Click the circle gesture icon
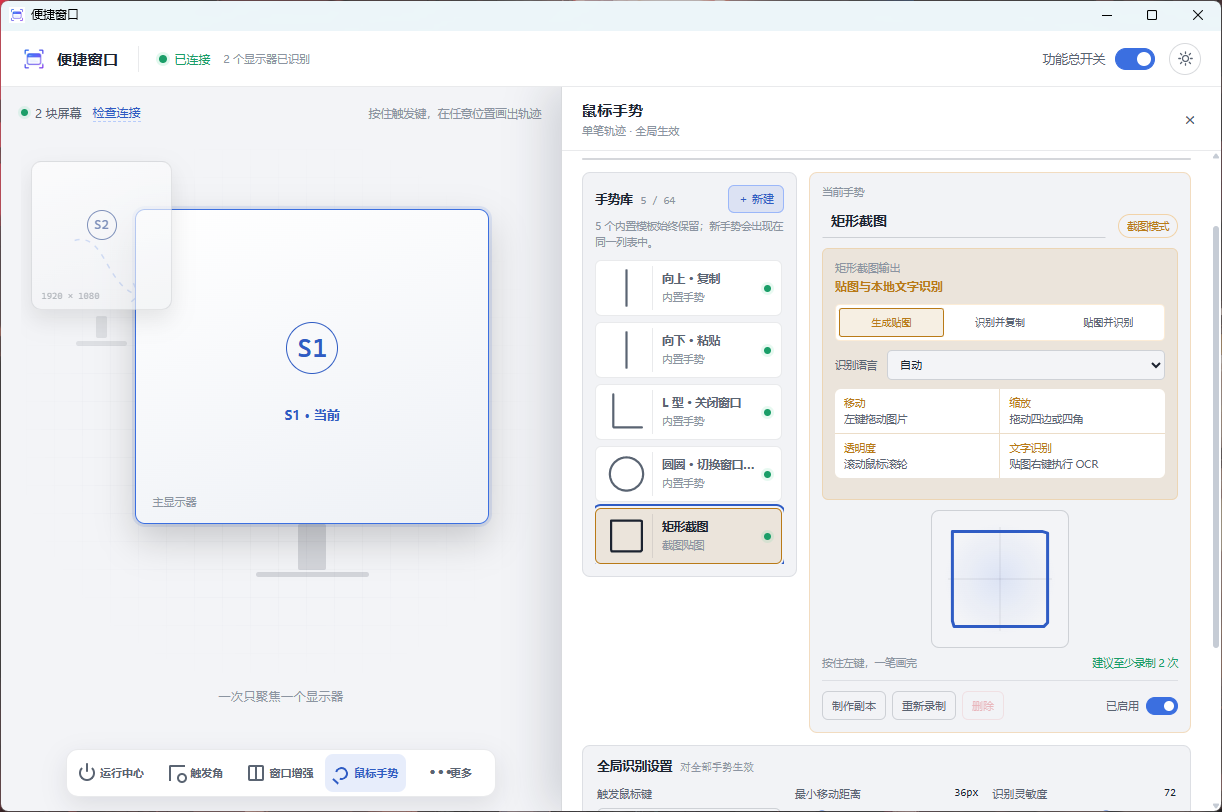The height and width of the screenshot is (812, 1222). [x=626, y=474]
